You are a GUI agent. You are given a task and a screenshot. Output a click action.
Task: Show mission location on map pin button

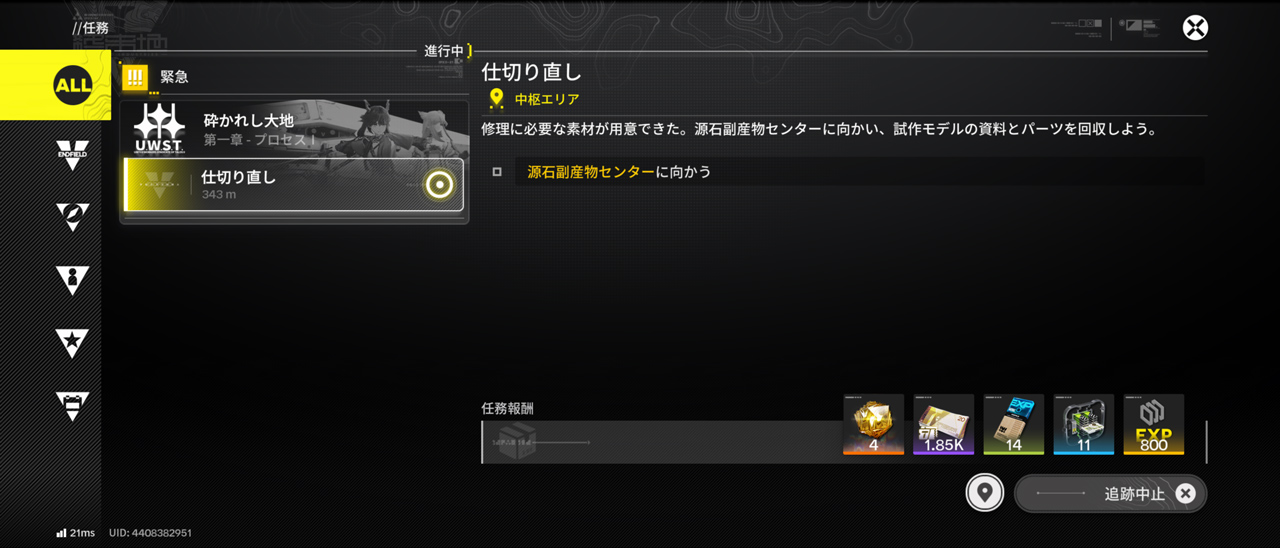[x=985, y=493]
